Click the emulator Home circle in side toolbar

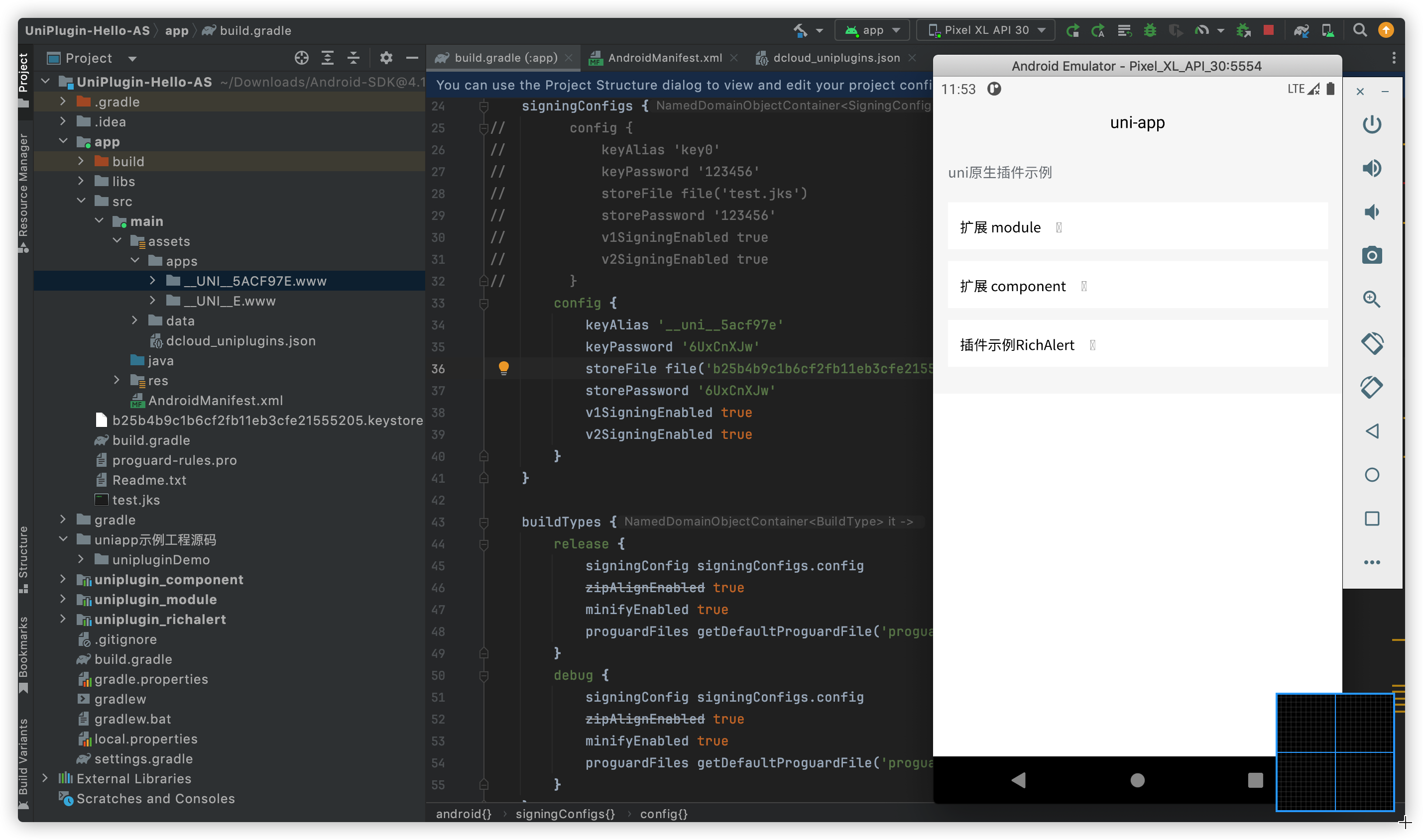click(1372, 475)
